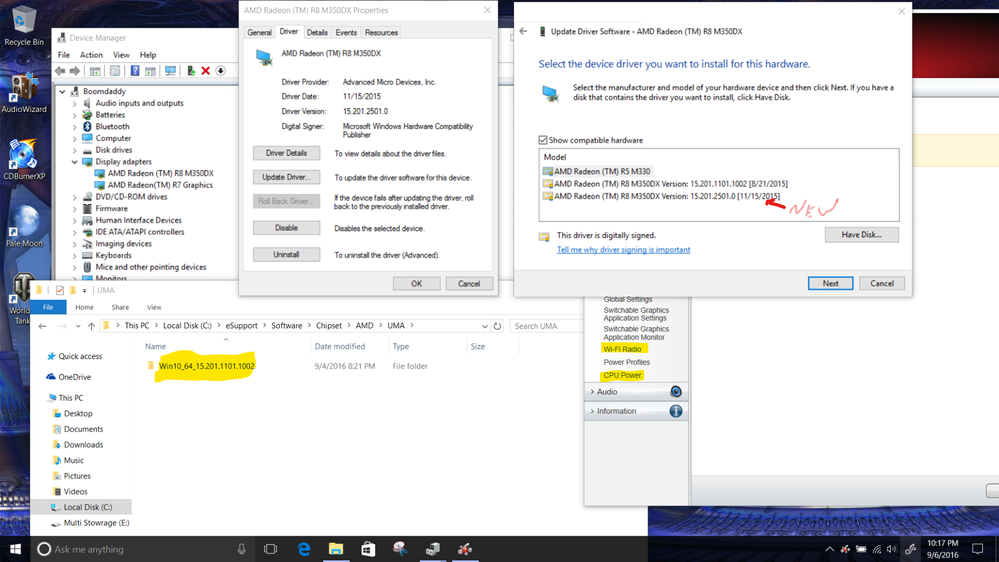
Task: Click Update driver software toolbar icon
Action: [x=190, y=71]
